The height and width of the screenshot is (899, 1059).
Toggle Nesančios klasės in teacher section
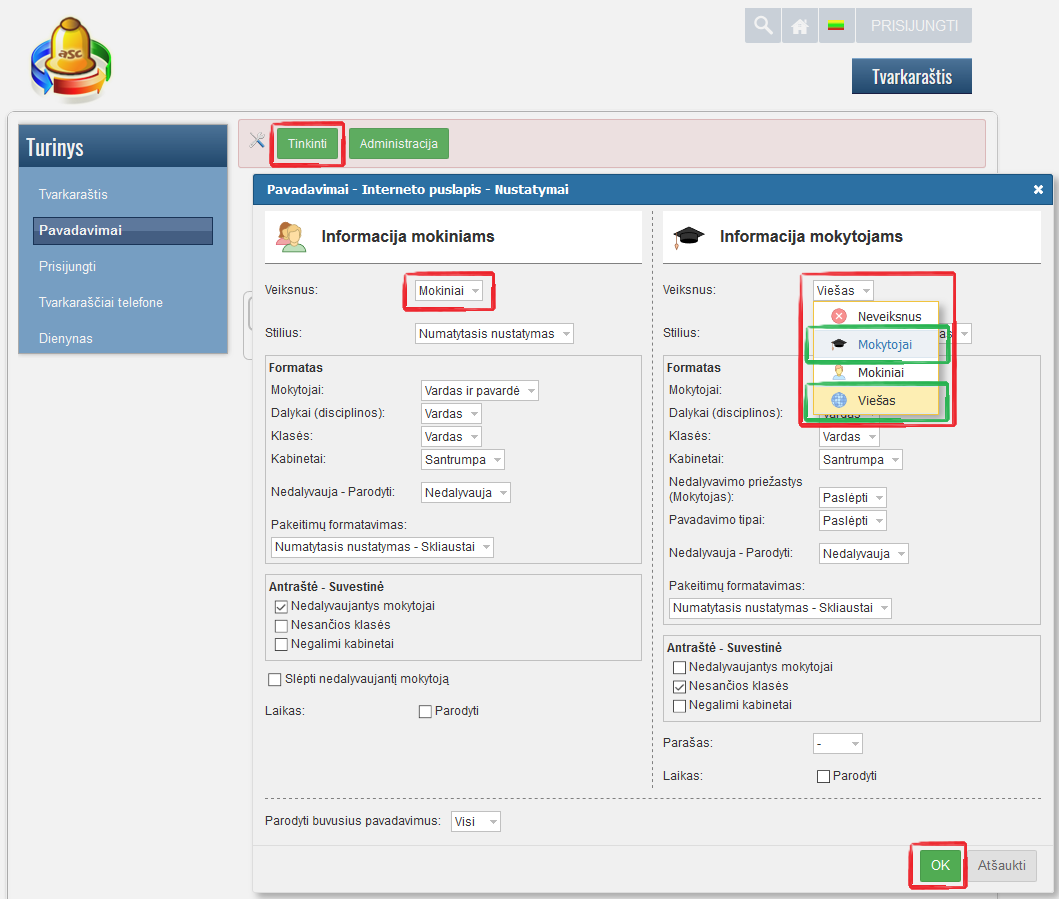coord(680,686)
